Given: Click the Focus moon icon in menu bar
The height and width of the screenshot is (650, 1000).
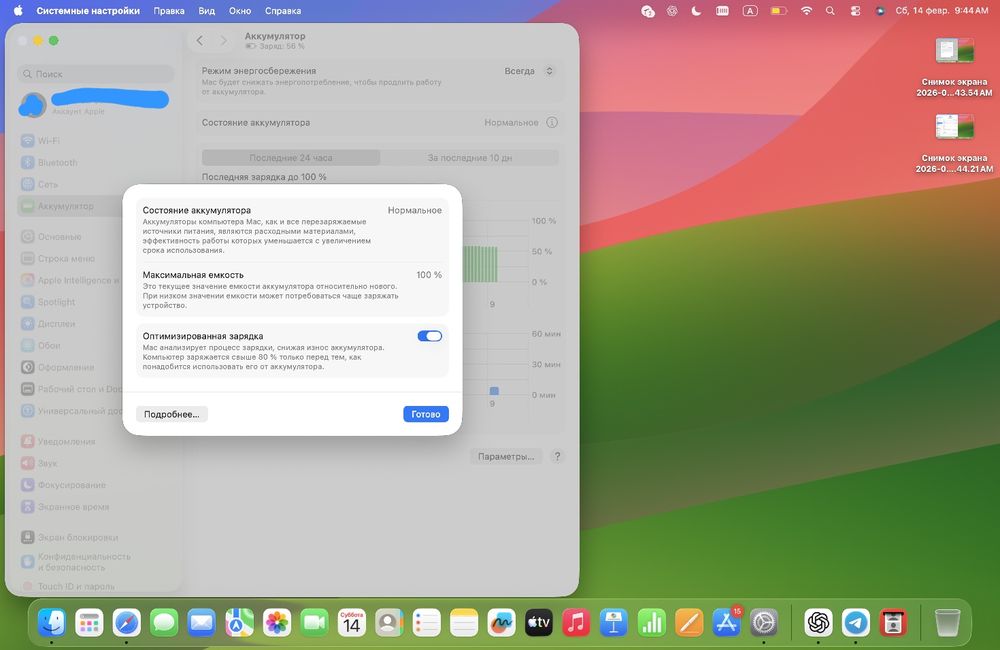Looking at the screenshot, I should [x=696, y=11].
